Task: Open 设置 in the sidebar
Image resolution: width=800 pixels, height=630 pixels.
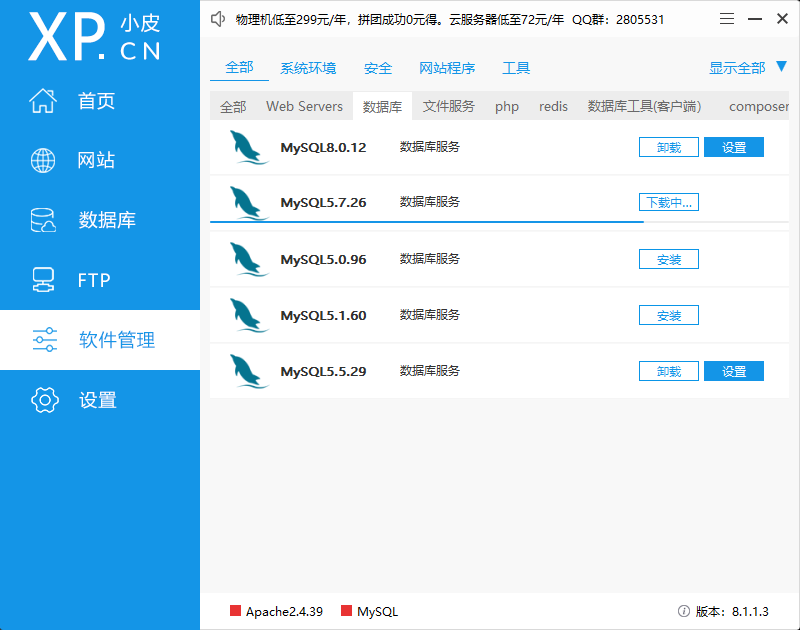Action: [98, 400]
